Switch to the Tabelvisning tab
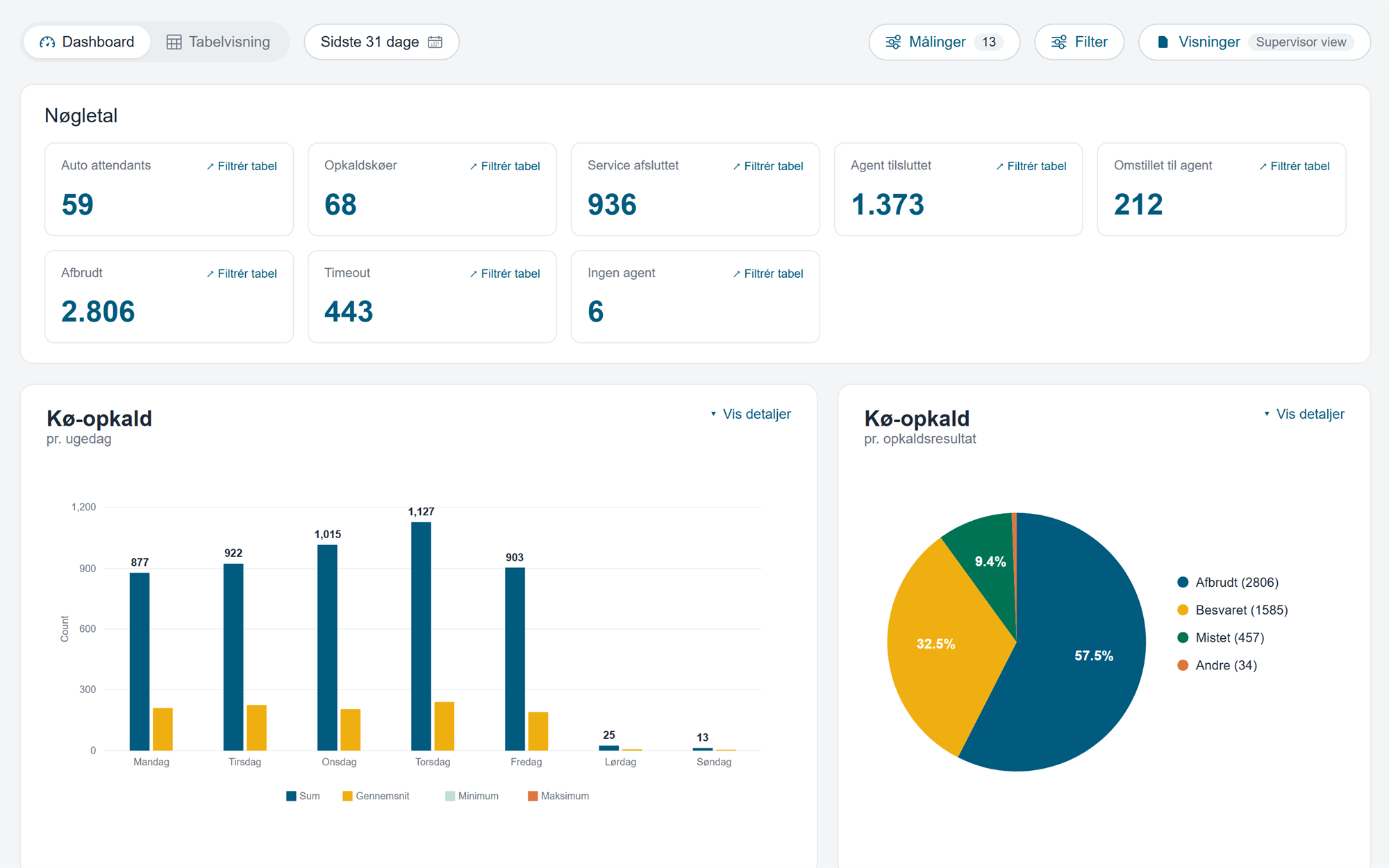This screenshot has height=868, width=1389. (x=218, y=42)
